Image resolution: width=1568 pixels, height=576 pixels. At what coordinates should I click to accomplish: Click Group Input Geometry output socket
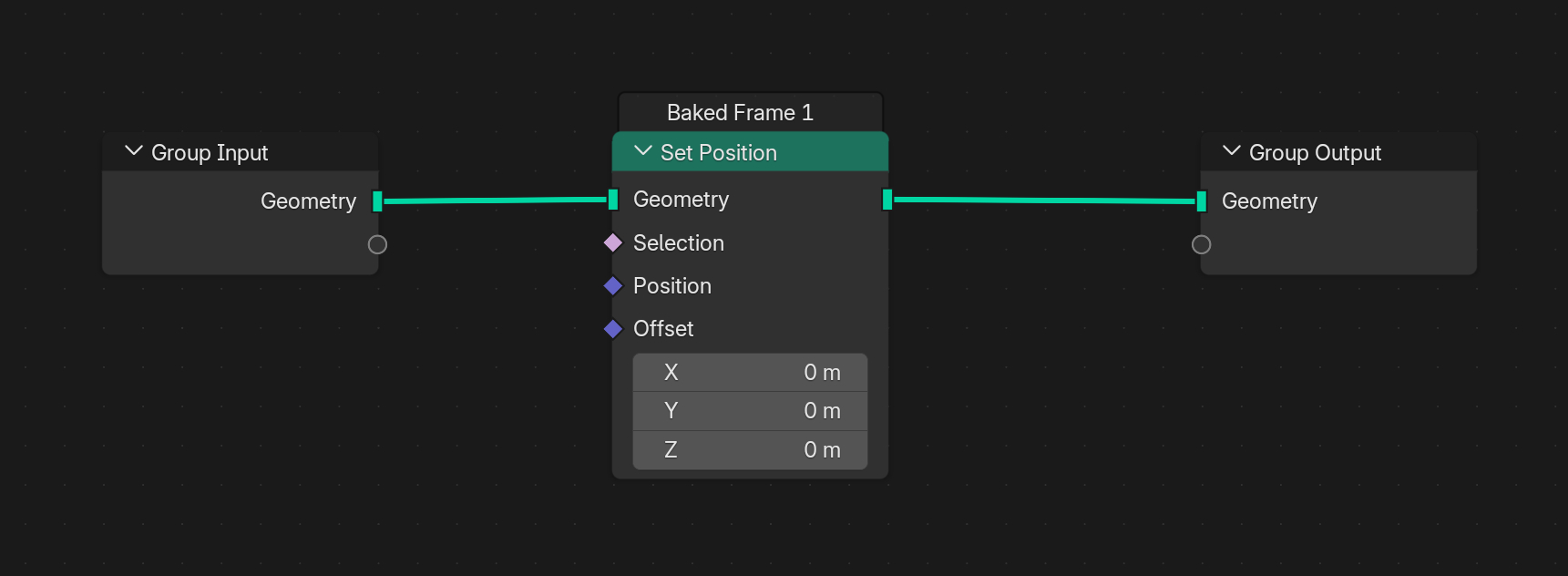[377, 201]
